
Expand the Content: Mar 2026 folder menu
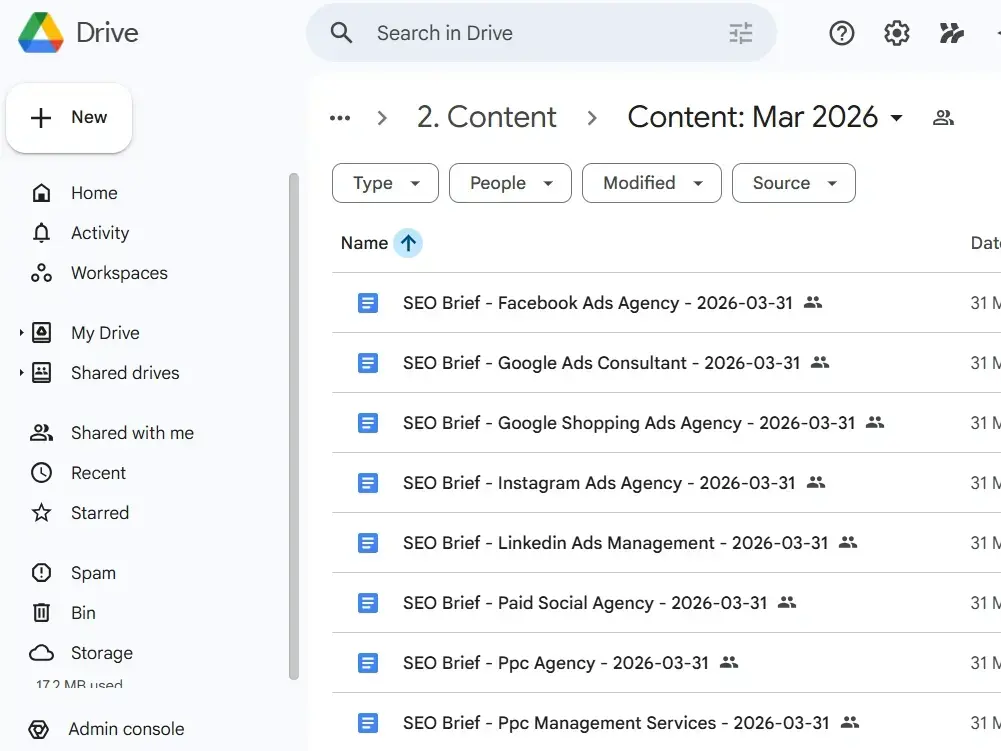coord(894,117)
